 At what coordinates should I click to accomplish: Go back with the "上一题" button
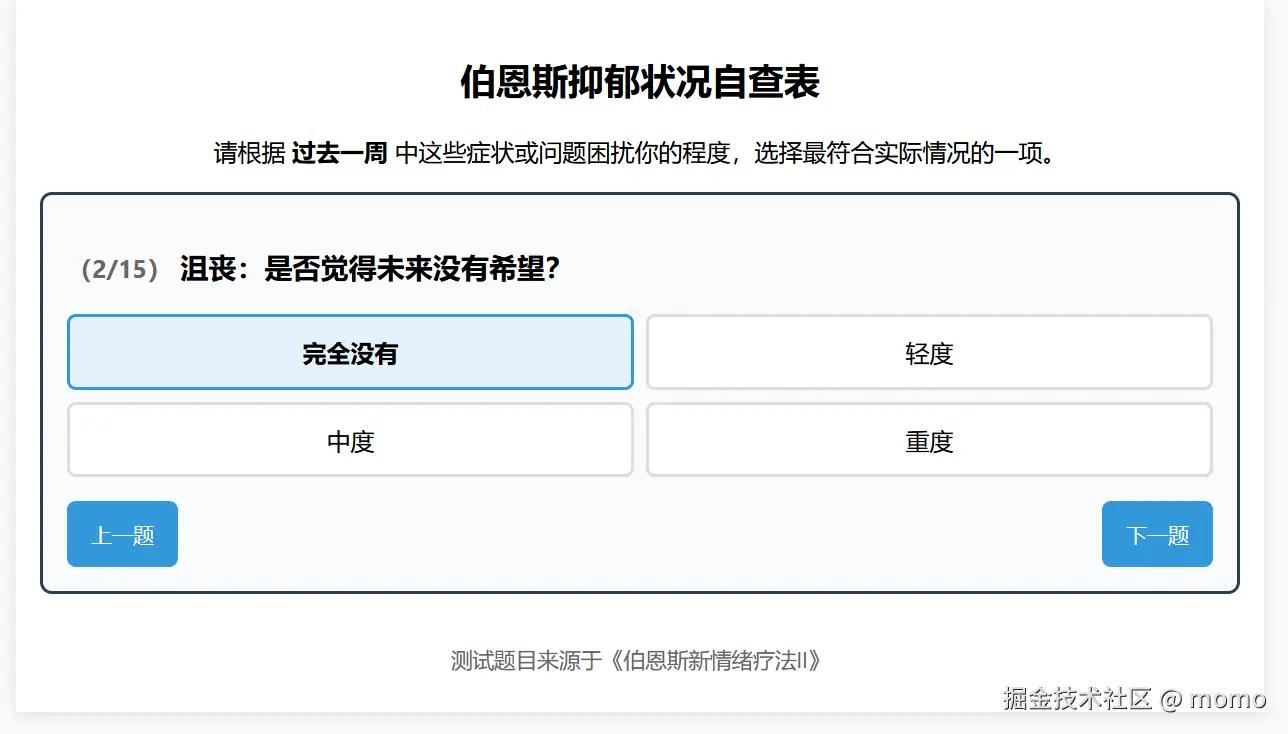point(122,534)
